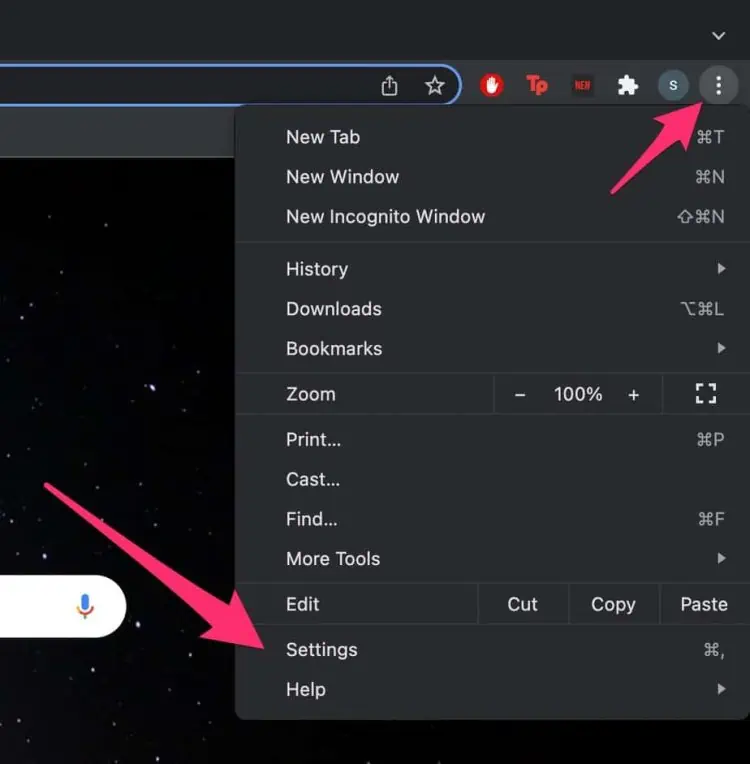Click the three-dot Chrome menu button
Viewport: 750px width, 764px height.
(x=718, y=85)
